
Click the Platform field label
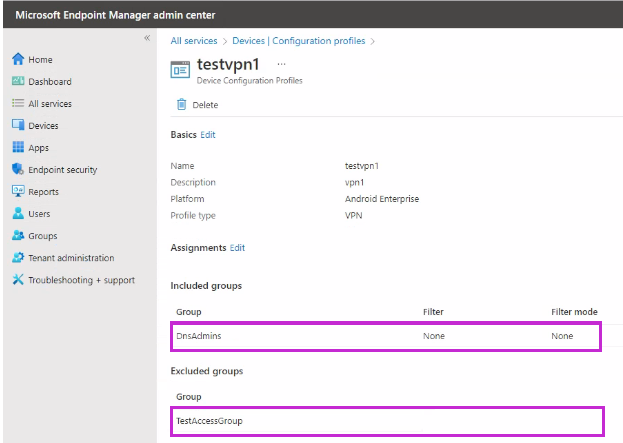[x=187, y=199]
